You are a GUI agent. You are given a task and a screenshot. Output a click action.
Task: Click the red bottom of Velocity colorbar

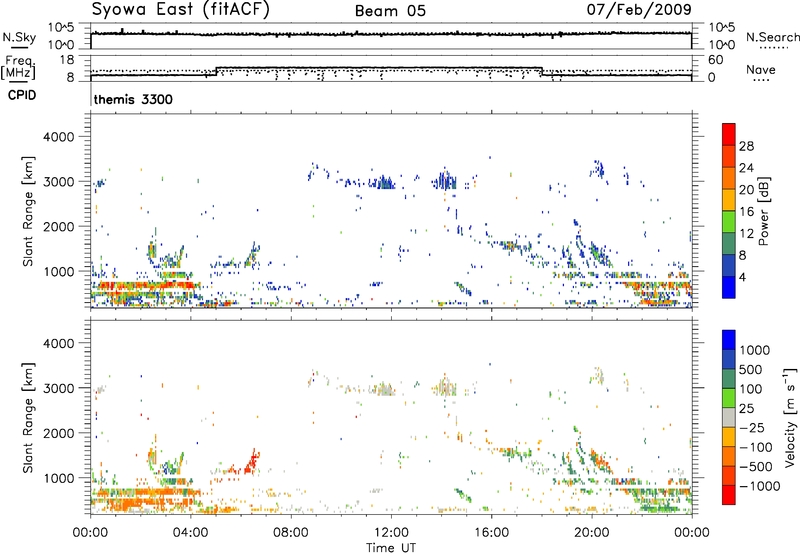(x=729, y=495)
